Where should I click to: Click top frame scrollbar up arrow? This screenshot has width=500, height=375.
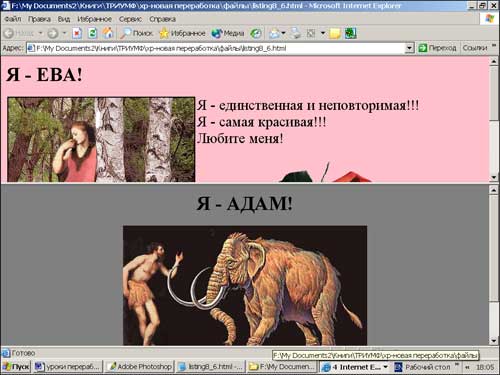coord(494,61)
